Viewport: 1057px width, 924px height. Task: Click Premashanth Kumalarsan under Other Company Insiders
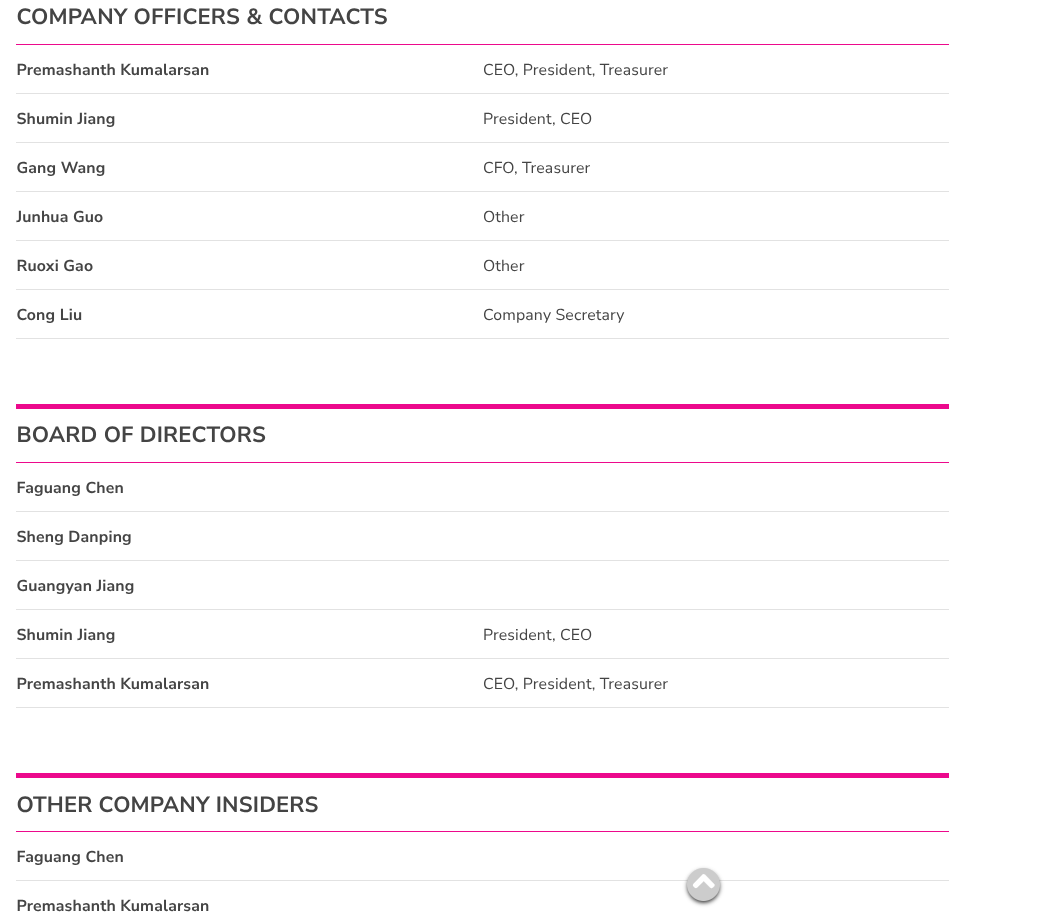click(113, 906)
